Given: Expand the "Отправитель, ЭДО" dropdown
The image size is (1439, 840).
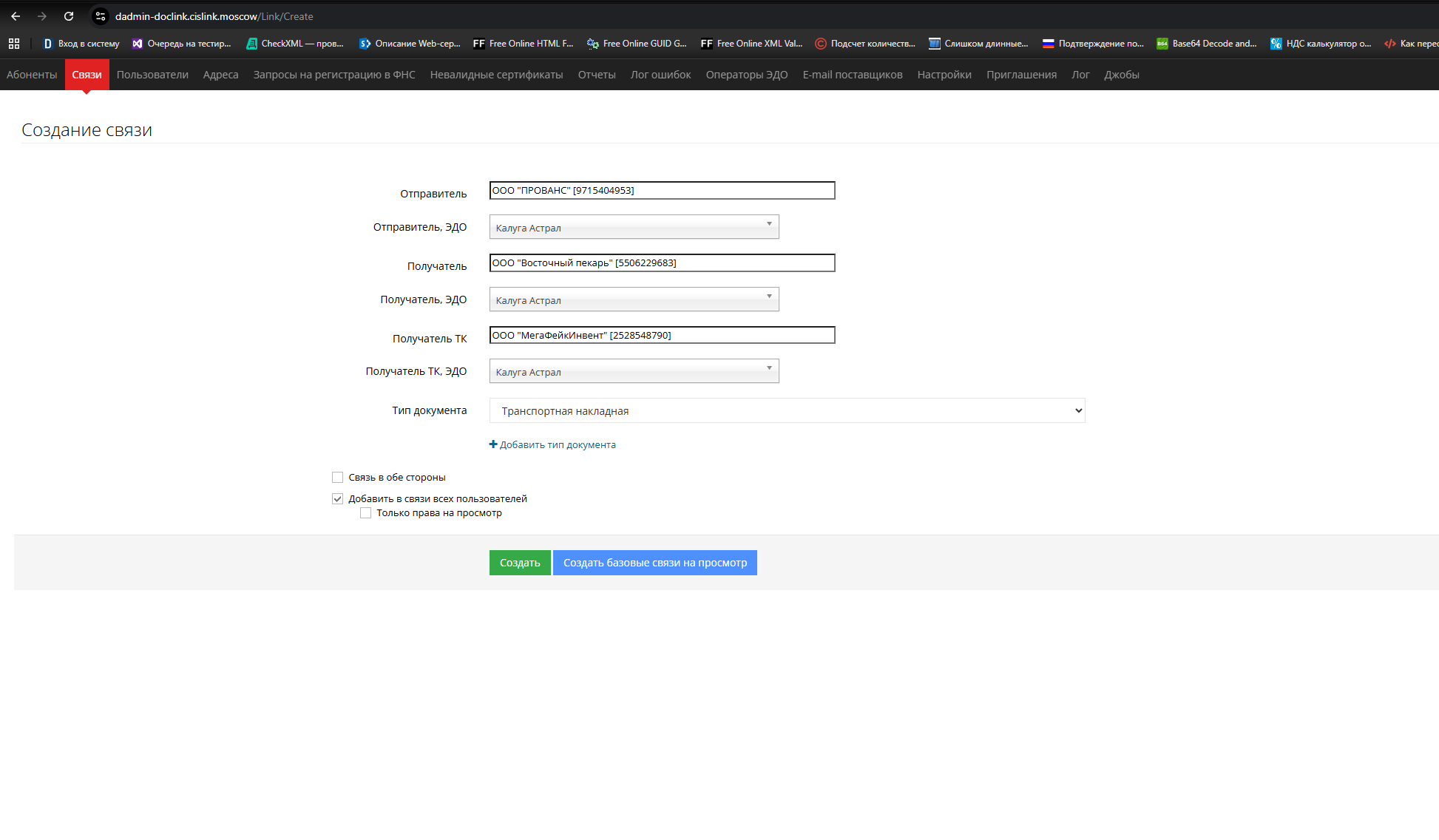Looking at the screenshot, I should tap(634, 227).
